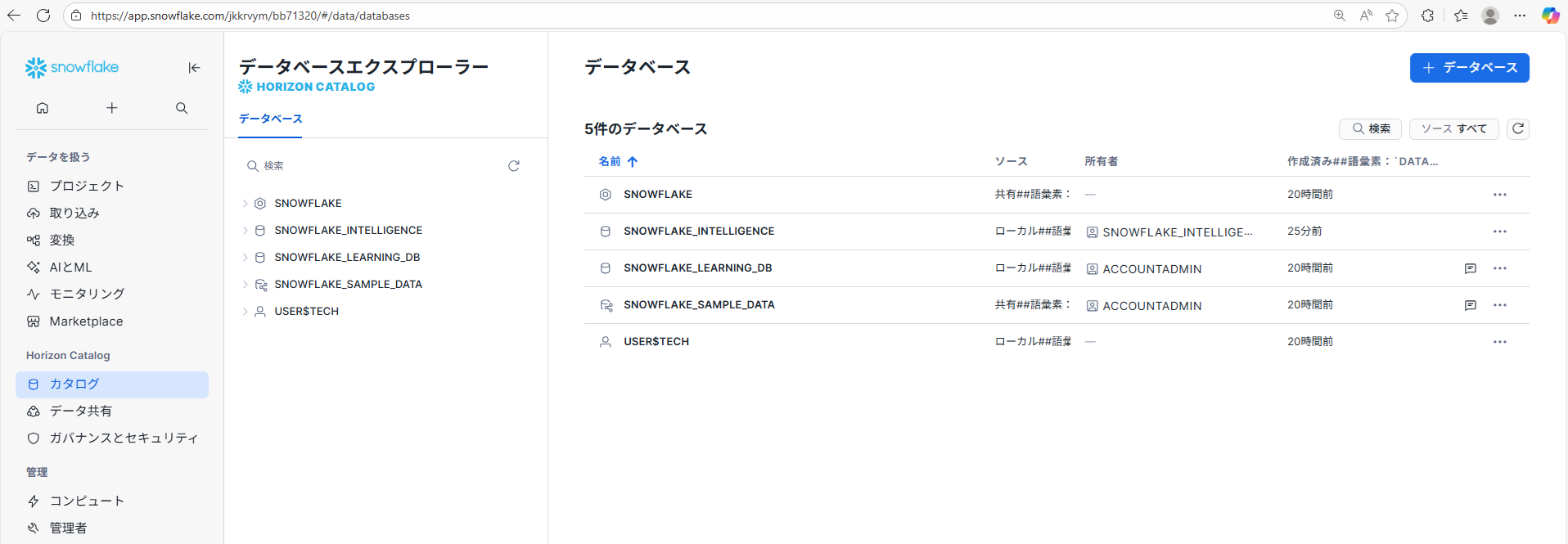
Task: Open コンピュート in sidebar
Action: pyautogui.click(x=112, y=501)
